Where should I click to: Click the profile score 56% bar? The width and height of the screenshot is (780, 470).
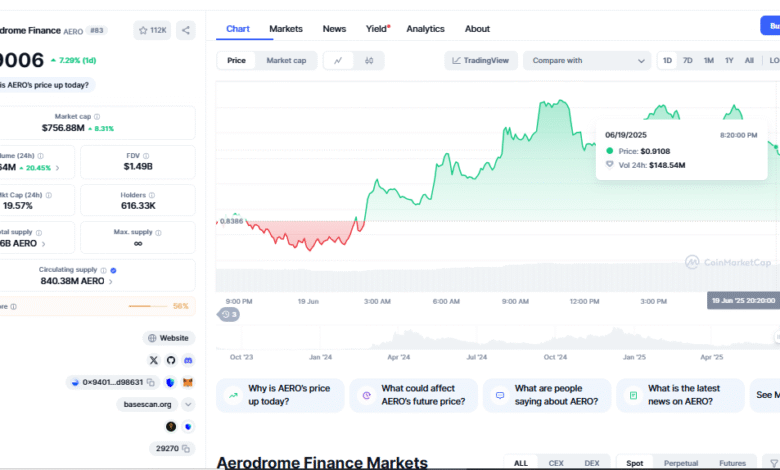(148, 306)
